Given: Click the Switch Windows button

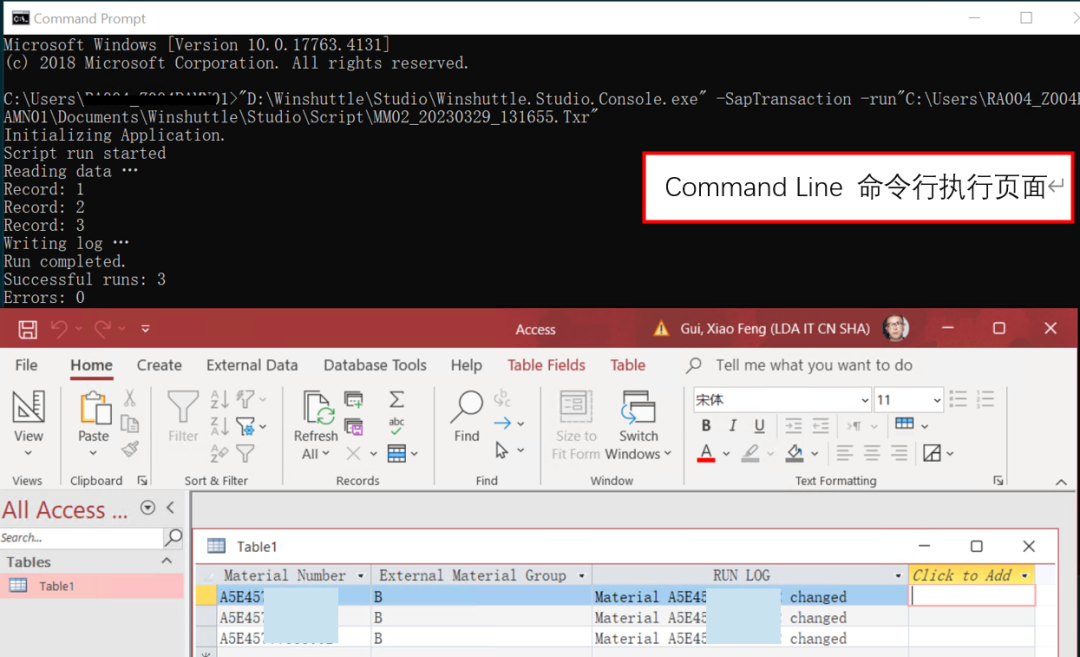Looking at the screenshot, I should [x=638, y=426].
